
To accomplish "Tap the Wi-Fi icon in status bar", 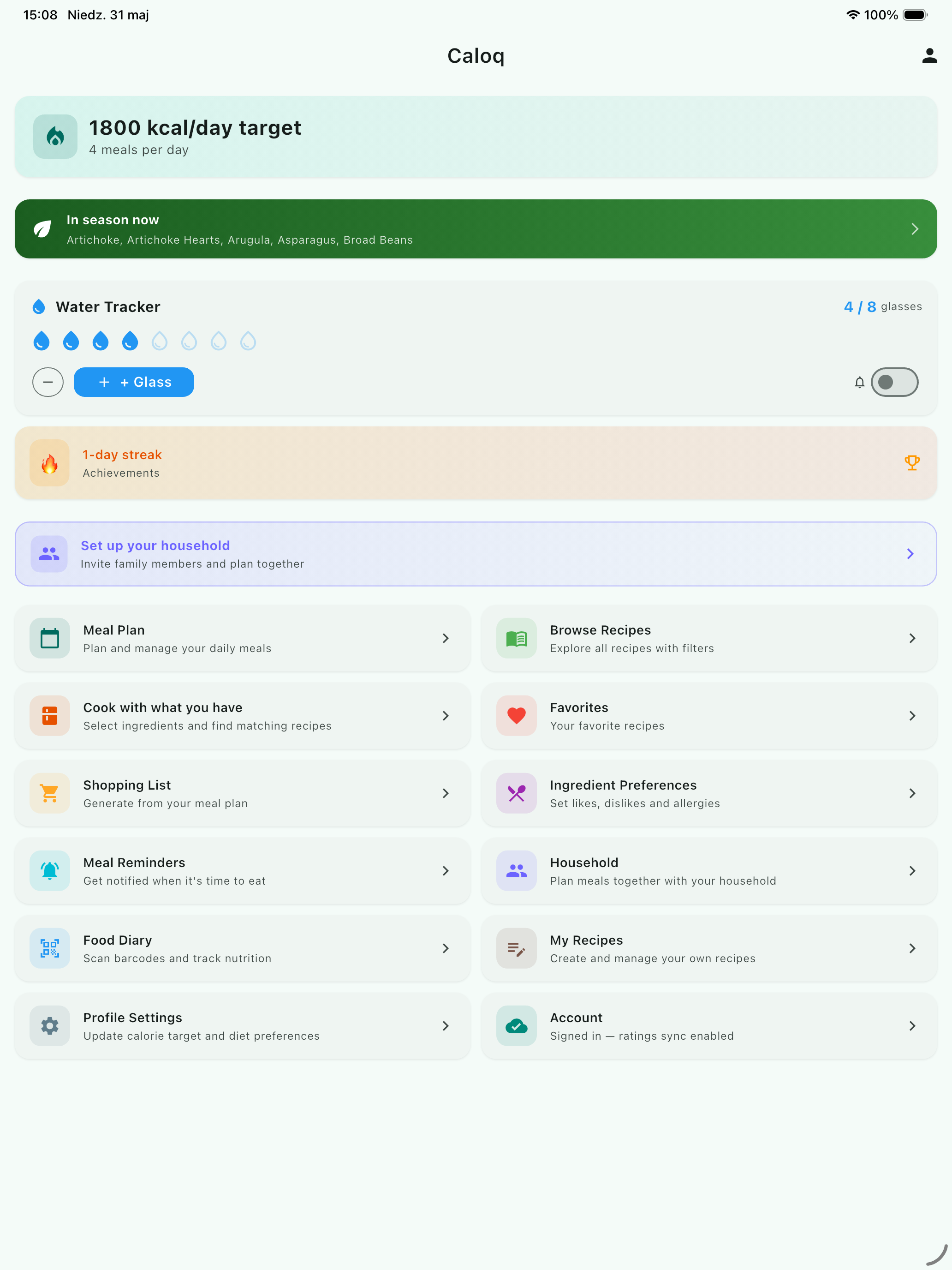I will tap(853, 15).
